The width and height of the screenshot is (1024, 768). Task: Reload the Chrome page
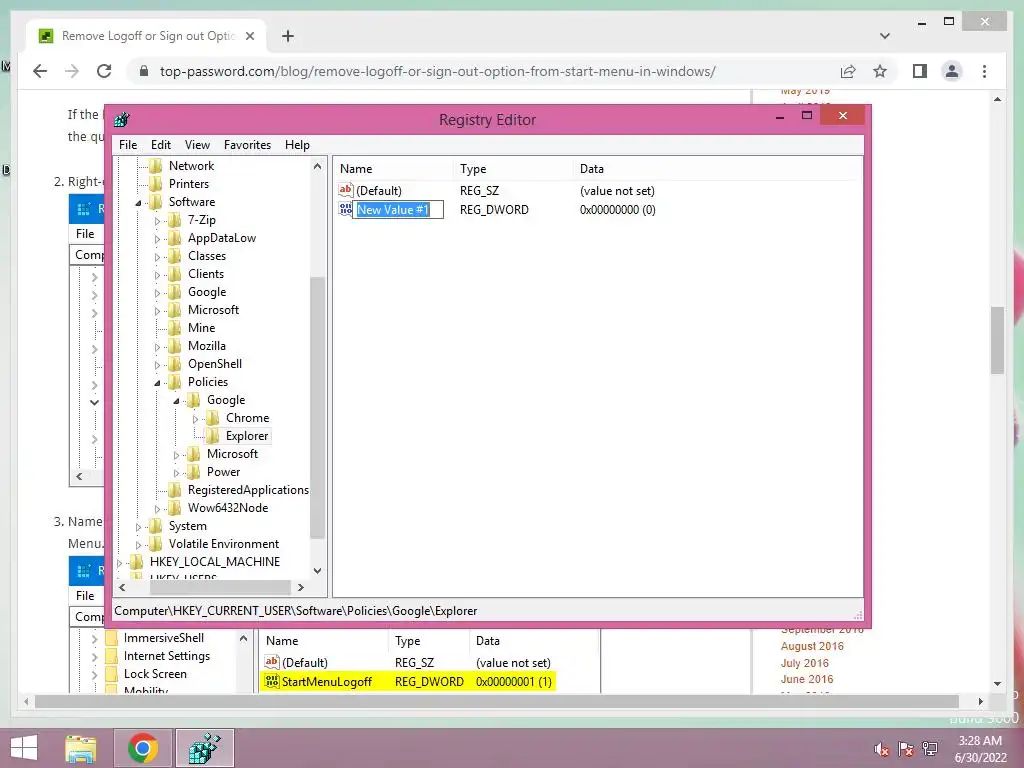click(104, 71)
